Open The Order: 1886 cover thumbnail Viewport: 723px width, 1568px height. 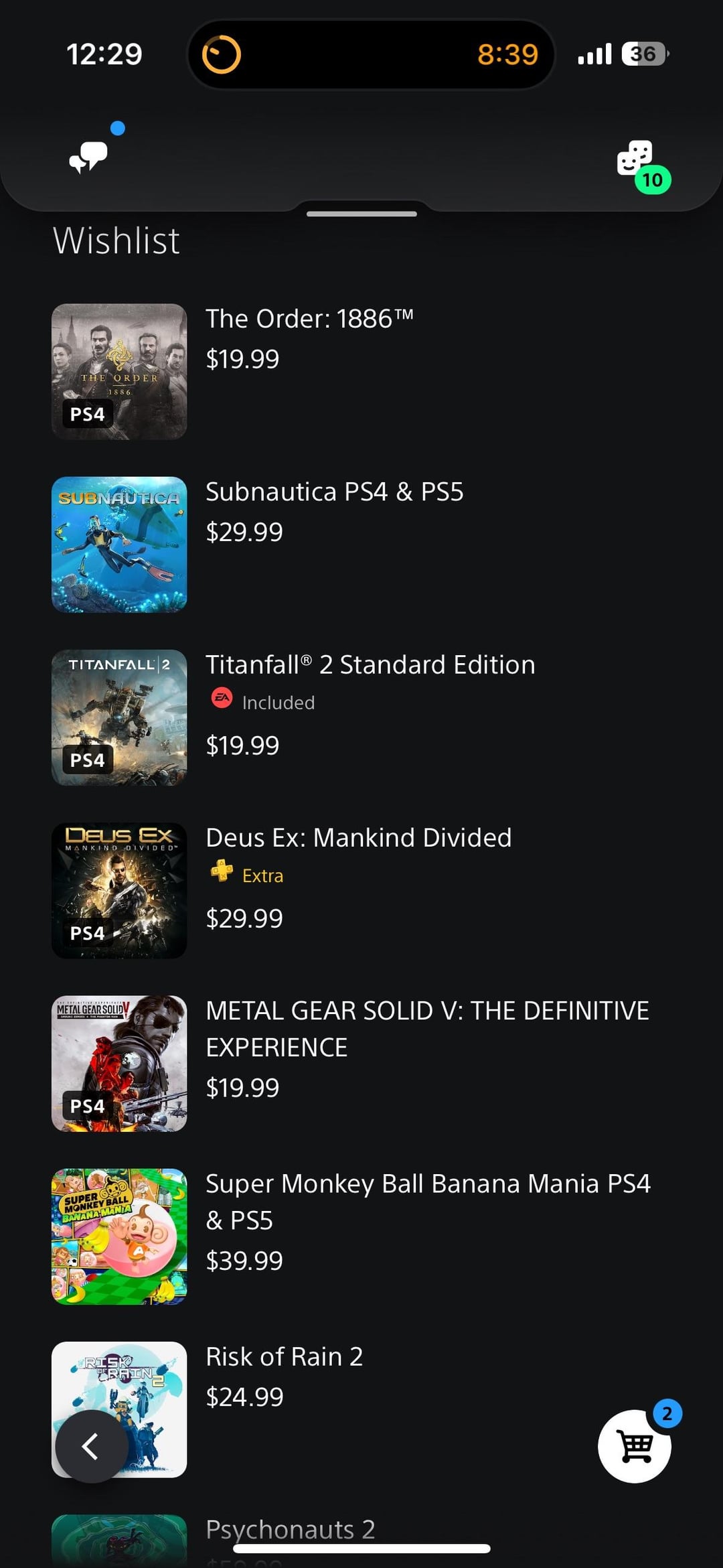(x=119, y=372)
